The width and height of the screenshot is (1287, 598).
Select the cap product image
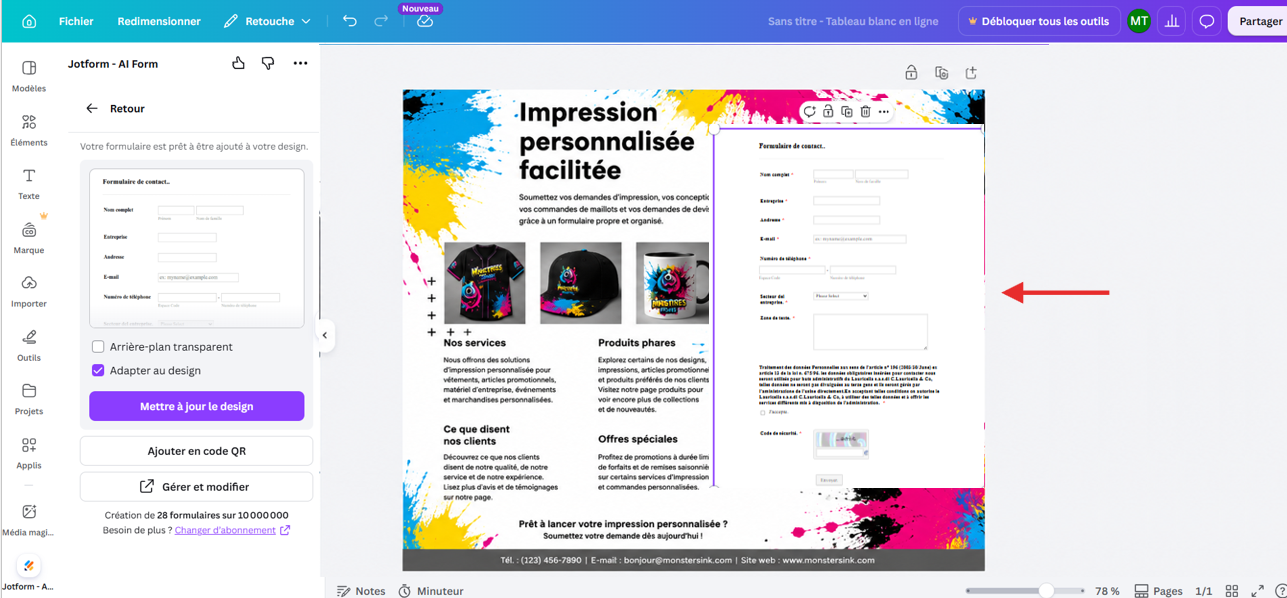tap(580, 282)
